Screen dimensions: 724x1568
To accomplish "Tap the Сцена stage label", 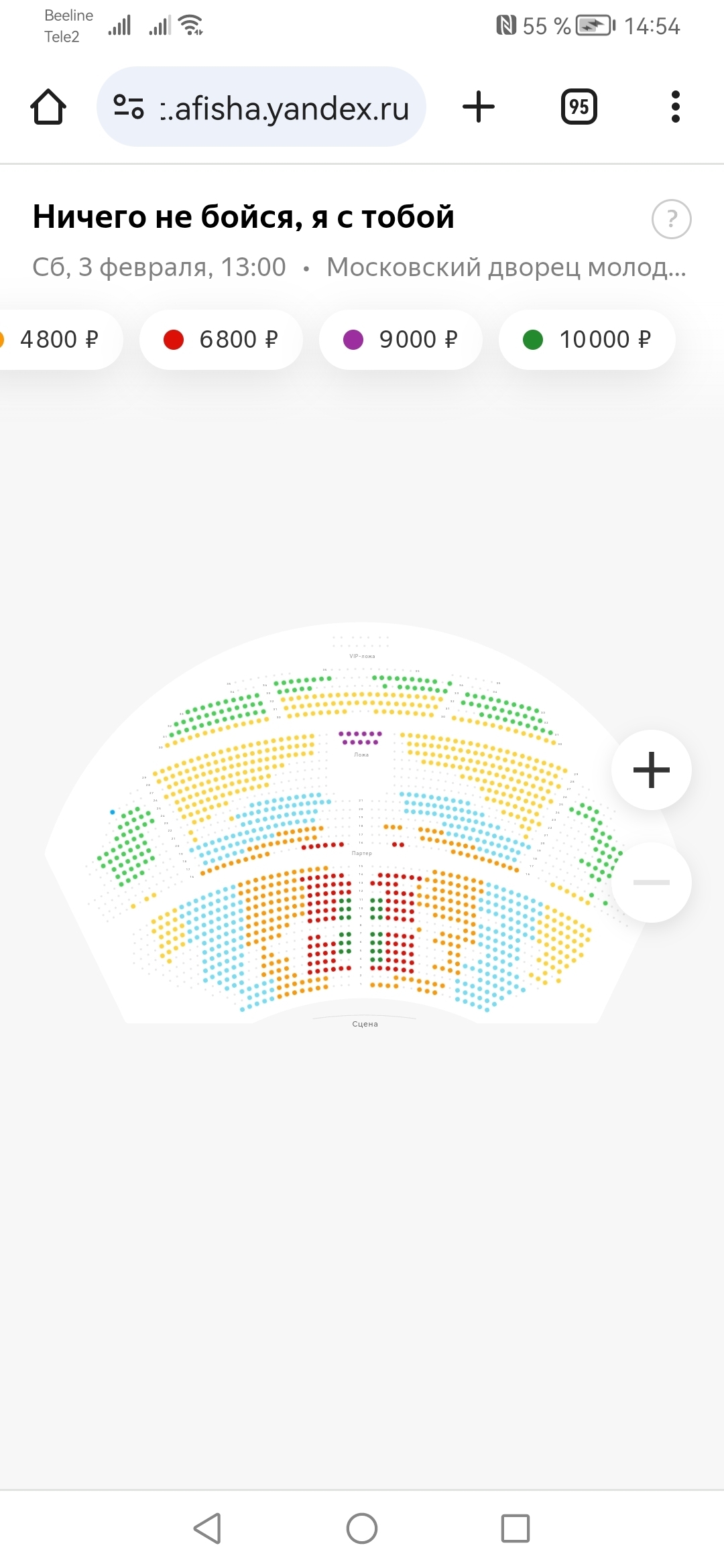I will coord(365,1024).
